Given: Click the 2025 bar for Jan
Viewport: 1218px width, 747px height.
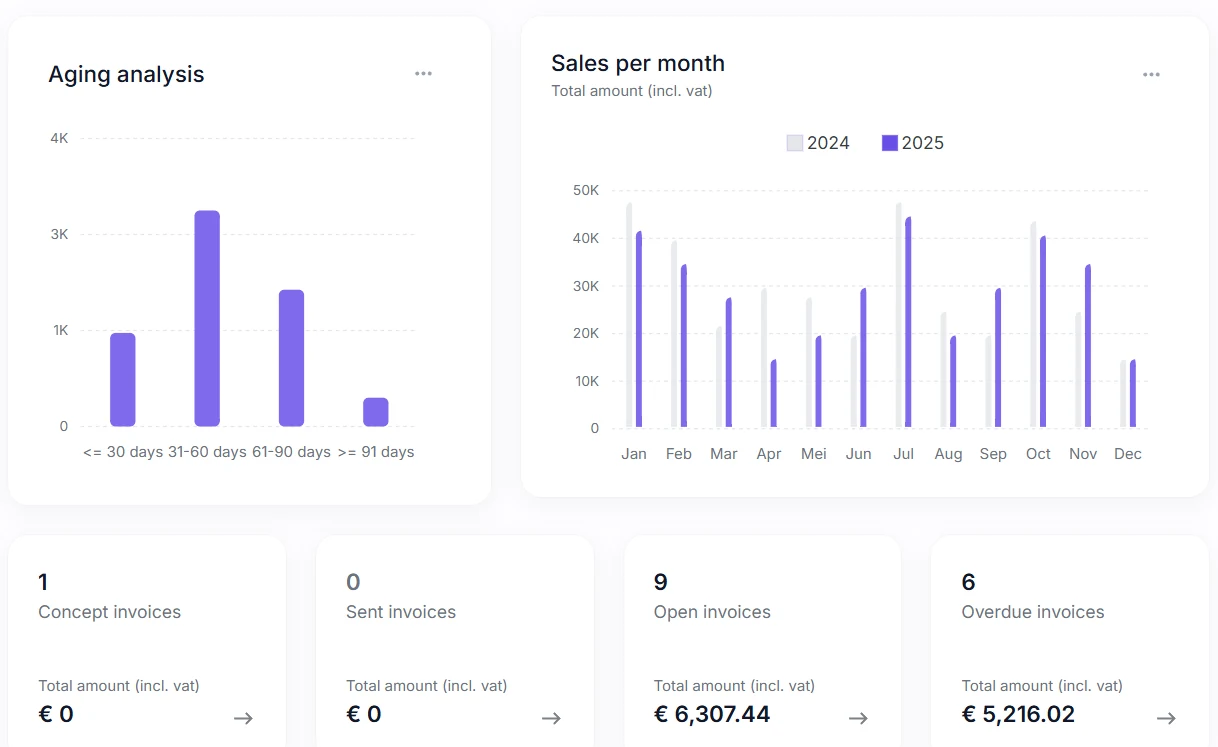Looking at the screenshot, I should 639,330.
